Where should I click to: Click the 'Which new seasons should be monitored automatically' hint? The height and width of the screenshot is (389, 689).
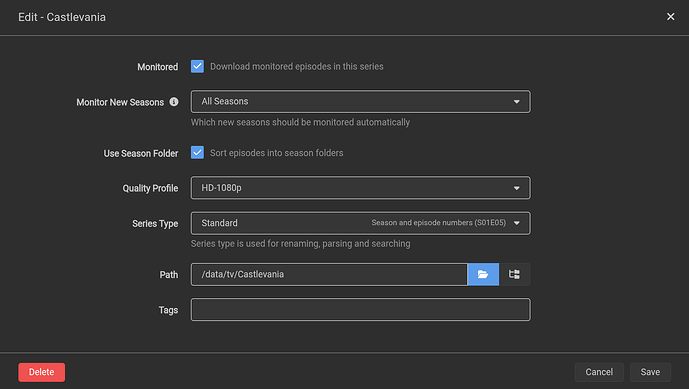(300, 122)
